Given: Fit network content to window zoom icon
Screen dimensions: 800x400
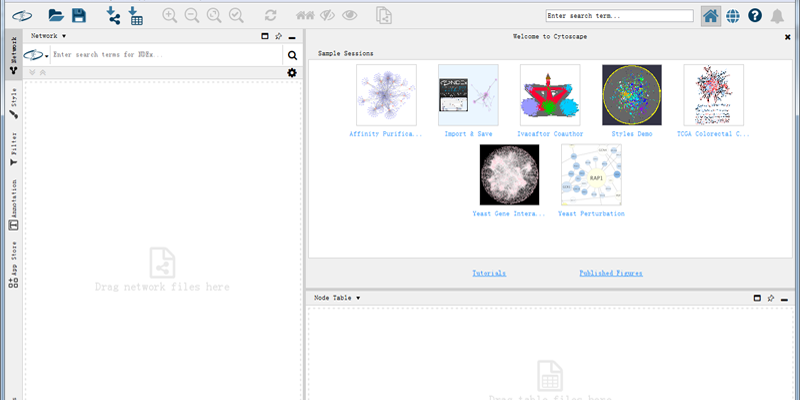Looking at the screenshot, I should 214,15.
